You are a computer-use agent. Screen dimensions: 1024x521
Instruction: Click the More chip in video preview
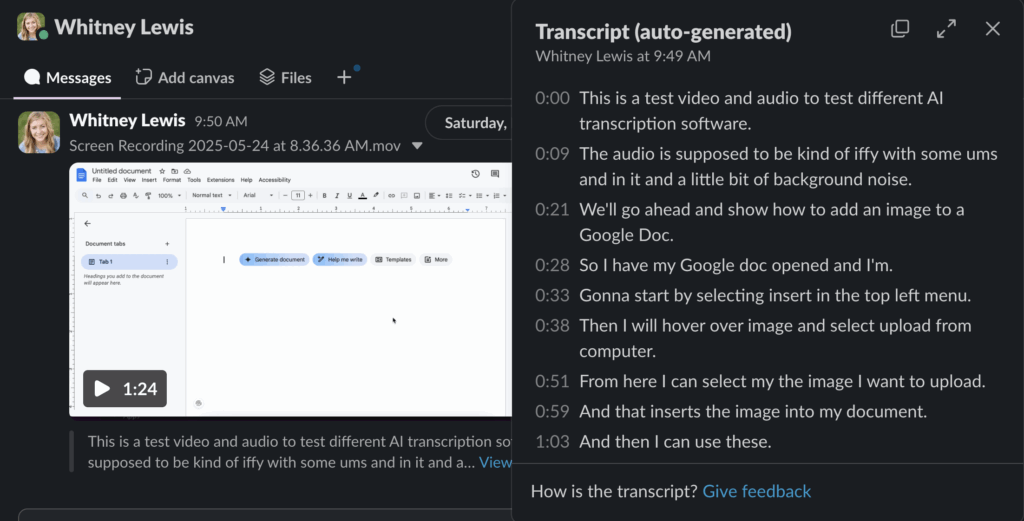tap(436, 259)
